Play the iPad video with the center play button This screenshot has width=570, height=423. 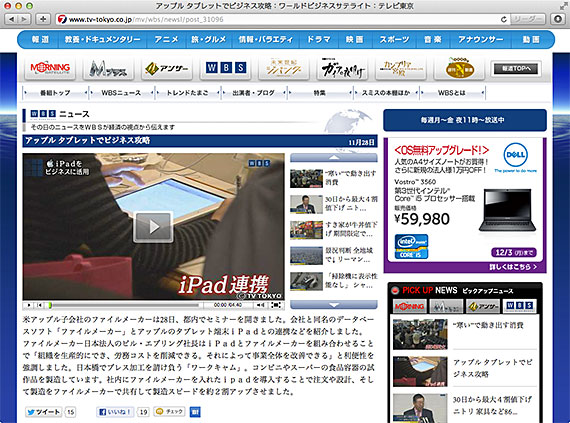click(x=153, y=227)
